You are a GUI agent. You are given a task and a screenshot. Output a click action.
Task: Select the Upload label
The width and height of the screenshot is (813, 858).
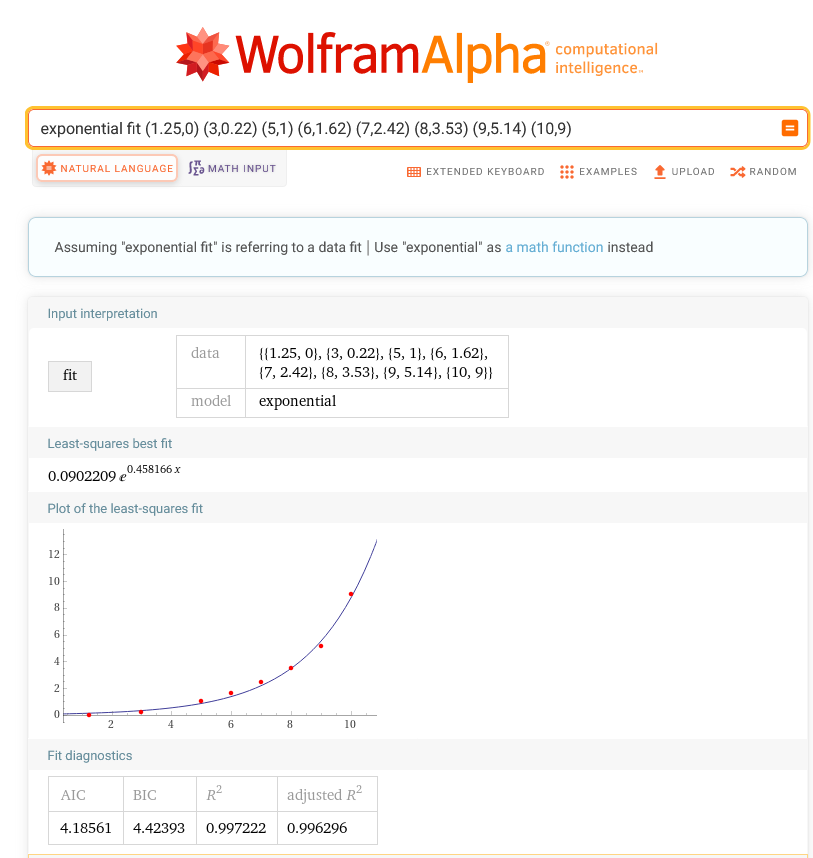point(693,172)
